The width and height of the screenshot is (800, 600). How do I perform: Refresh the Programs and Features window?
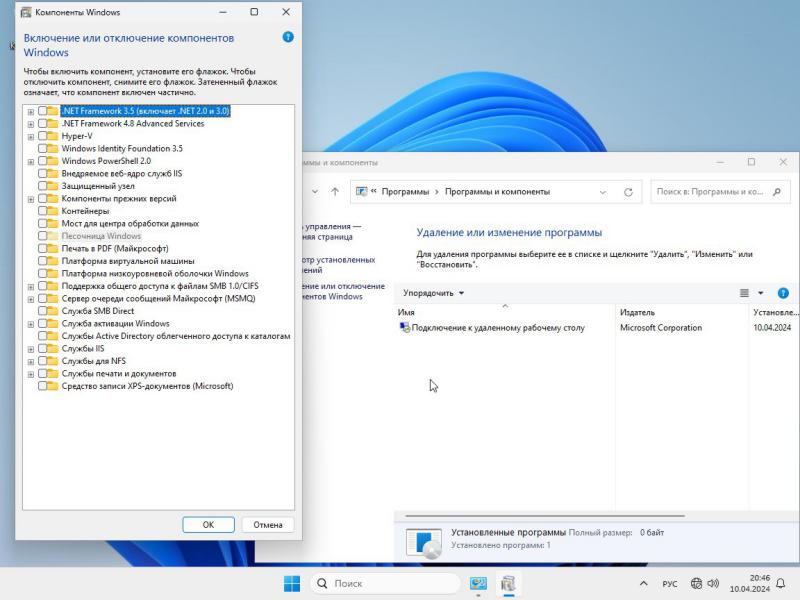point(628,192)
